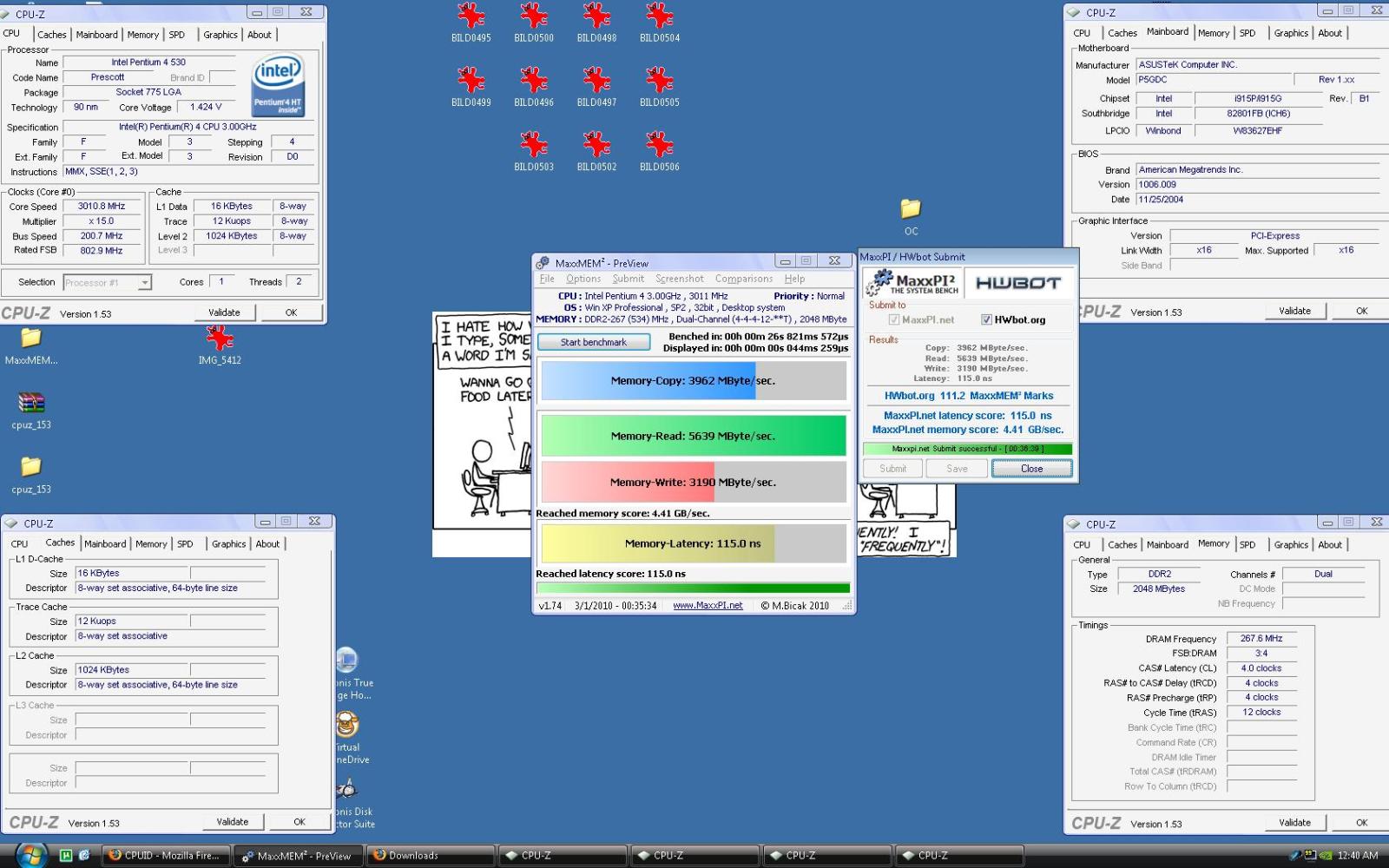Open the BILD0498 desktop icon
Image resolution: width=1389 pixels, height=868 pixels.
(596, 23)
